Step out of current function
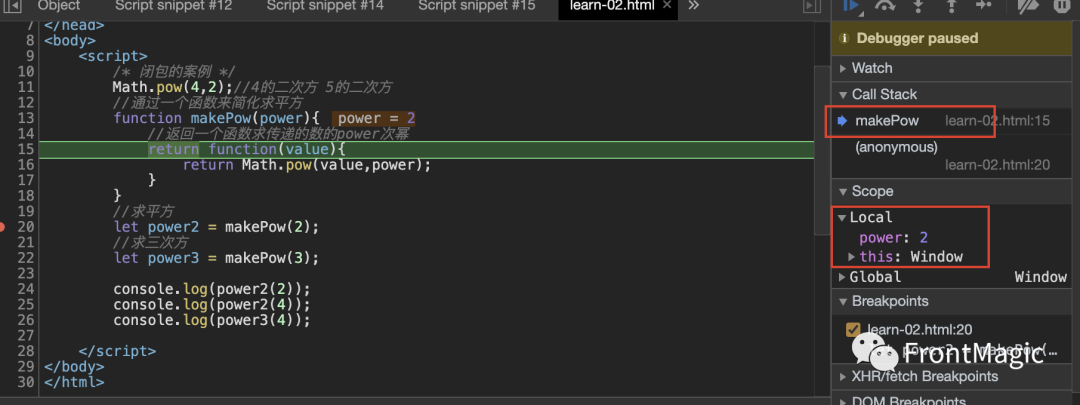1080x405 pixels. click(951, 6)
